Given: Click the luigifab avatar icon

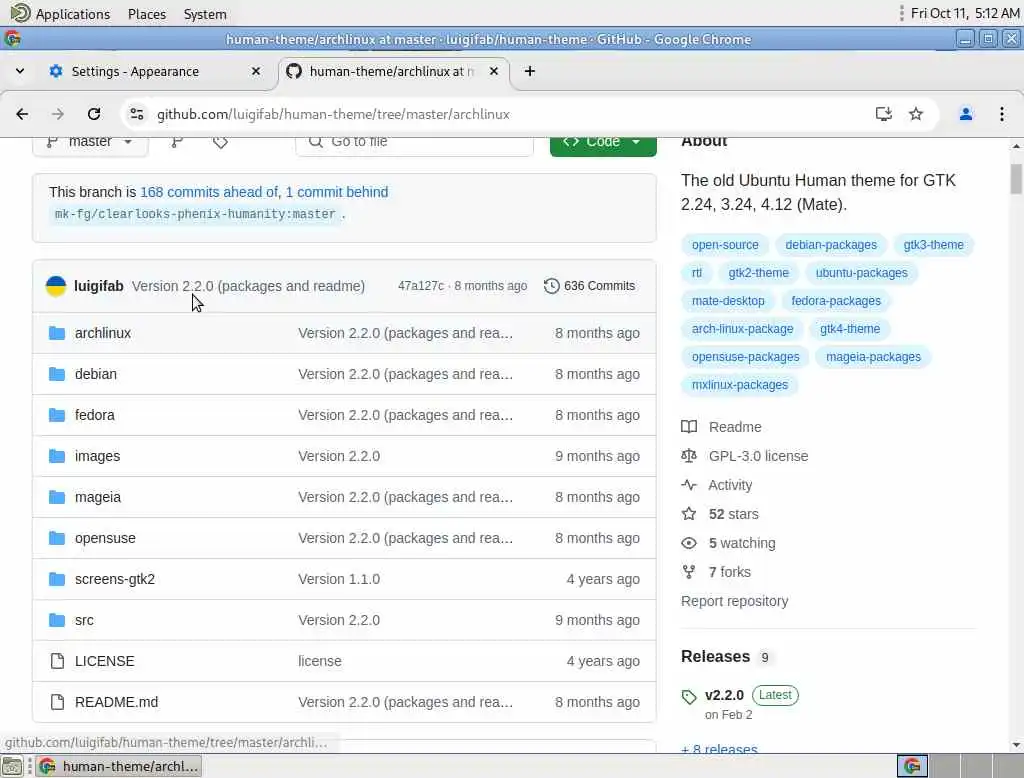Looking at the screenshot, I should [x=56, y=286].
